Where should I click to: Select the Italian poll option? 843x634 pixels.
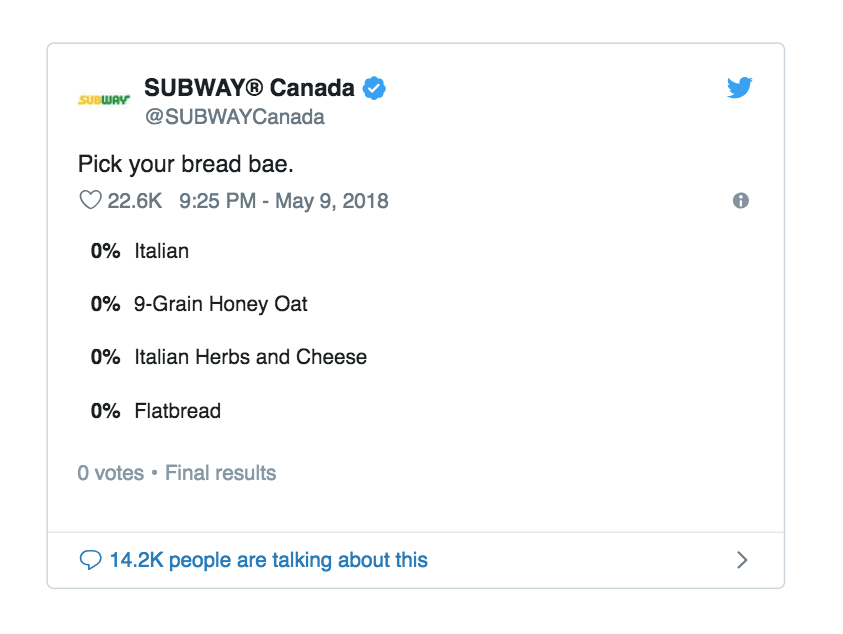click(161, 251)
